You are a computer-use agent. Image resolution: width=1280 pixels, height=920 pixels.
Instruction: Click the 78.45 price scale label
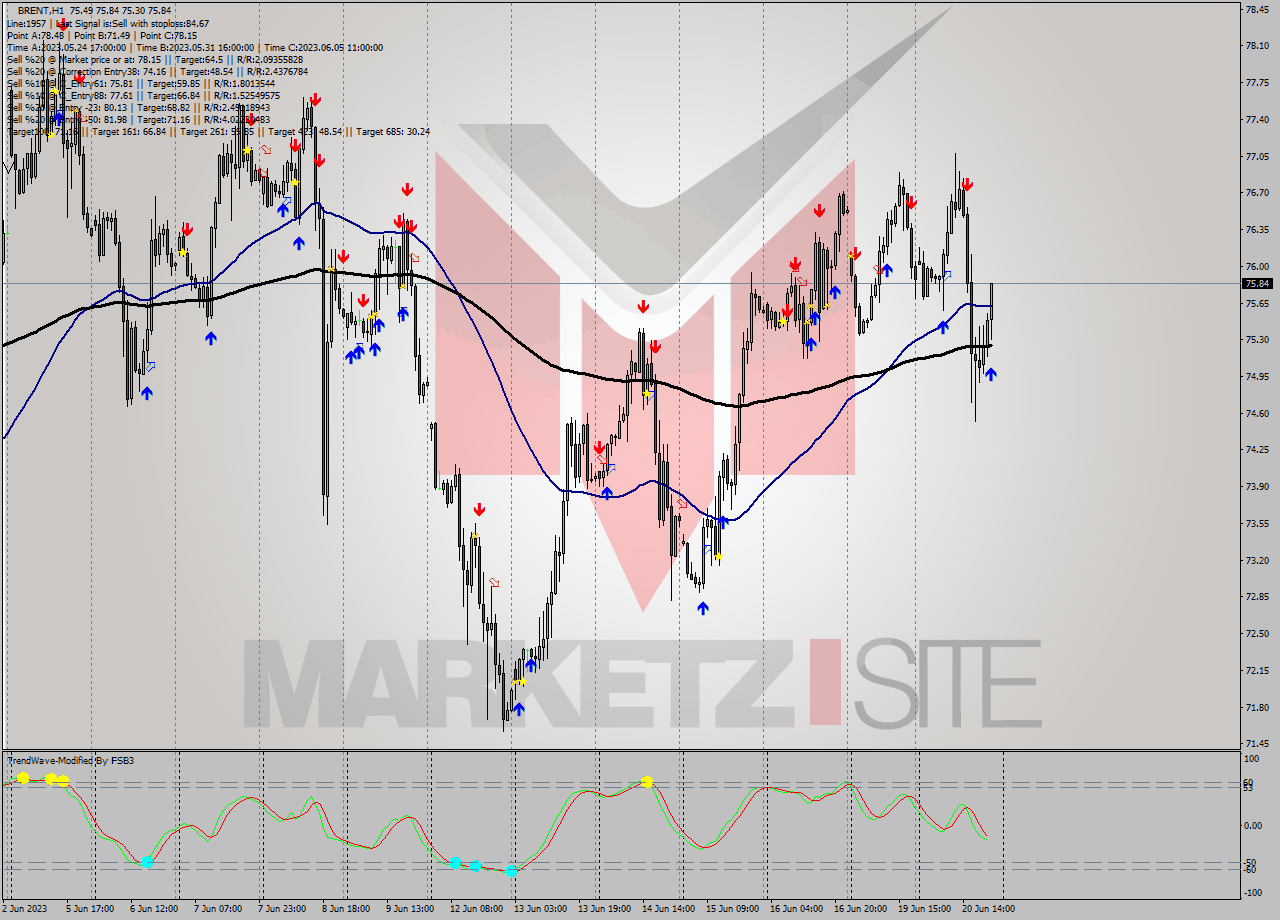click(1257, 9)
